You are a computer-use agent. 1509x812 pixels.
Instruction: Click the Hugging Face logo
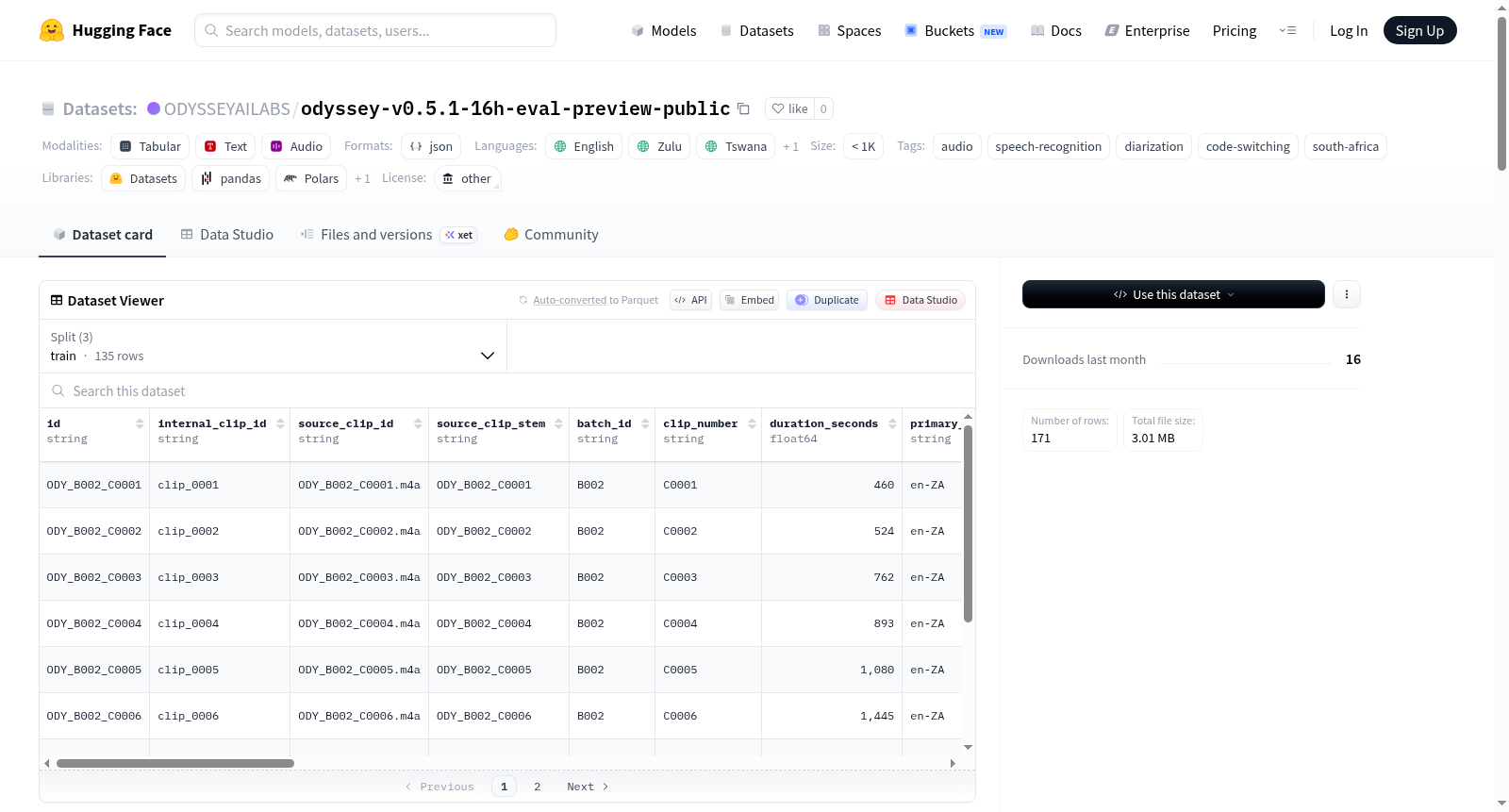(106, 30)
